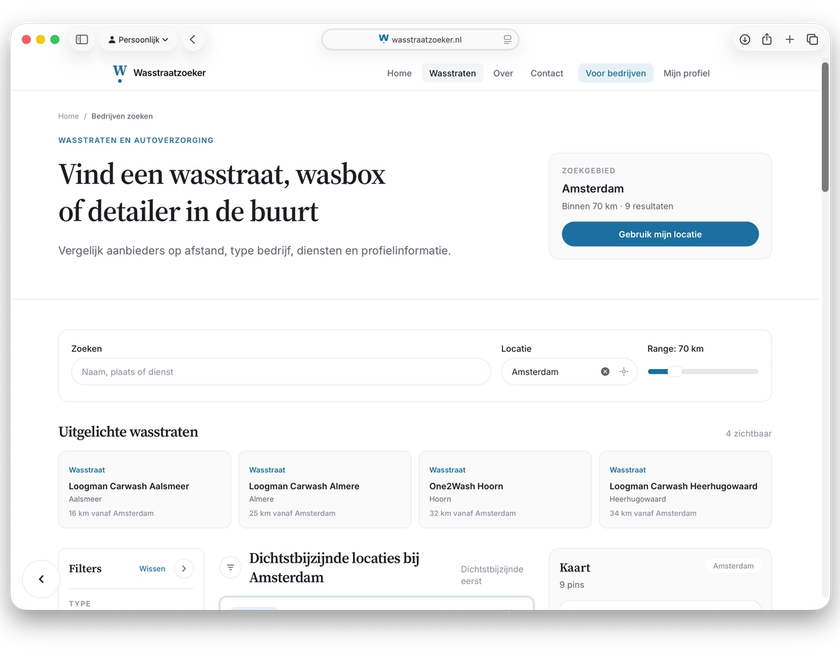Open the Dichtstbijzijnde eerst sort dropdown
This screenshot has width=840, height=655.
pos(492,575)
